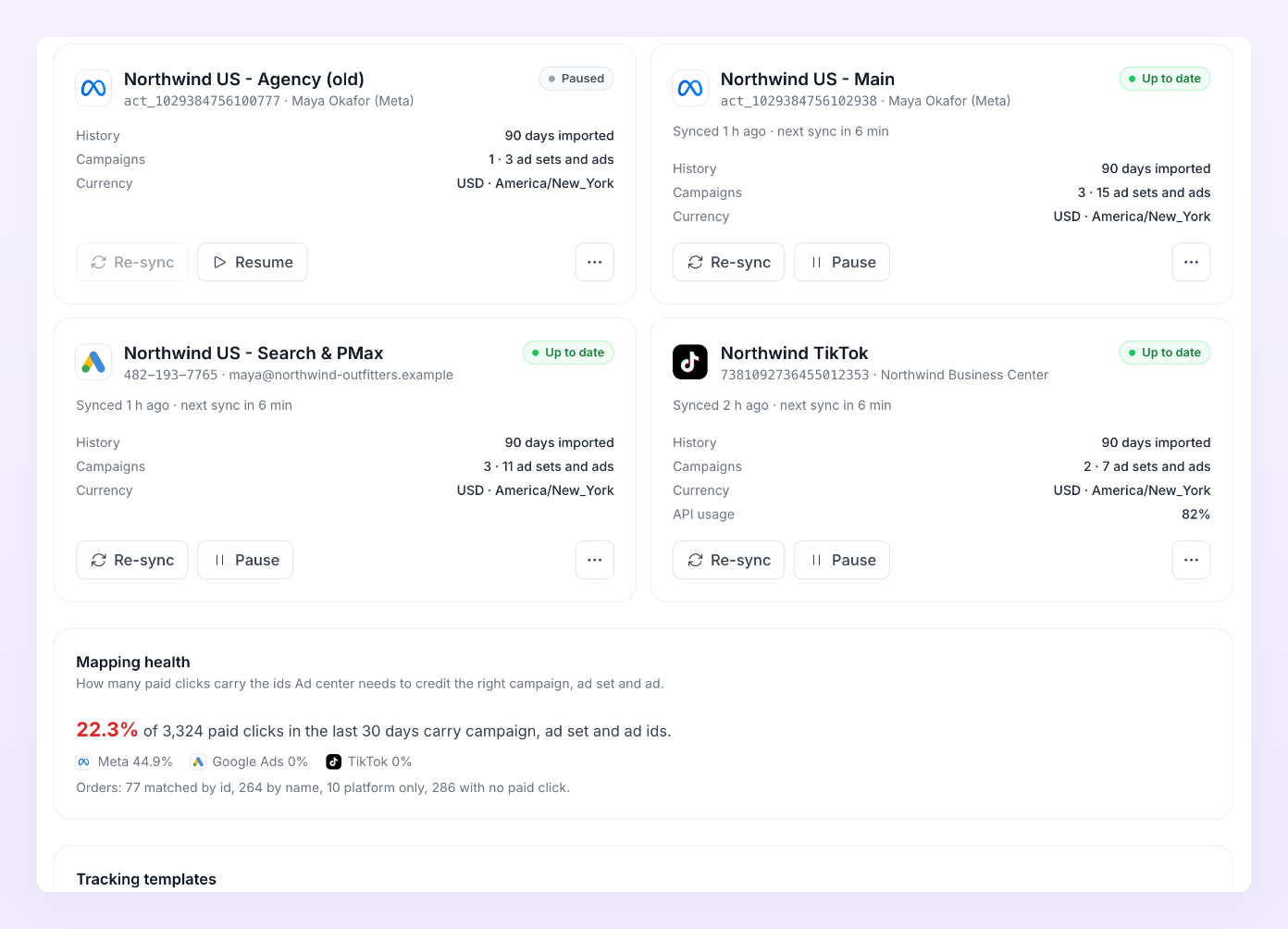Open more options for Northwind US - Main
1288x929 pixels.
pyautogui.click(x=1192, y=262)
